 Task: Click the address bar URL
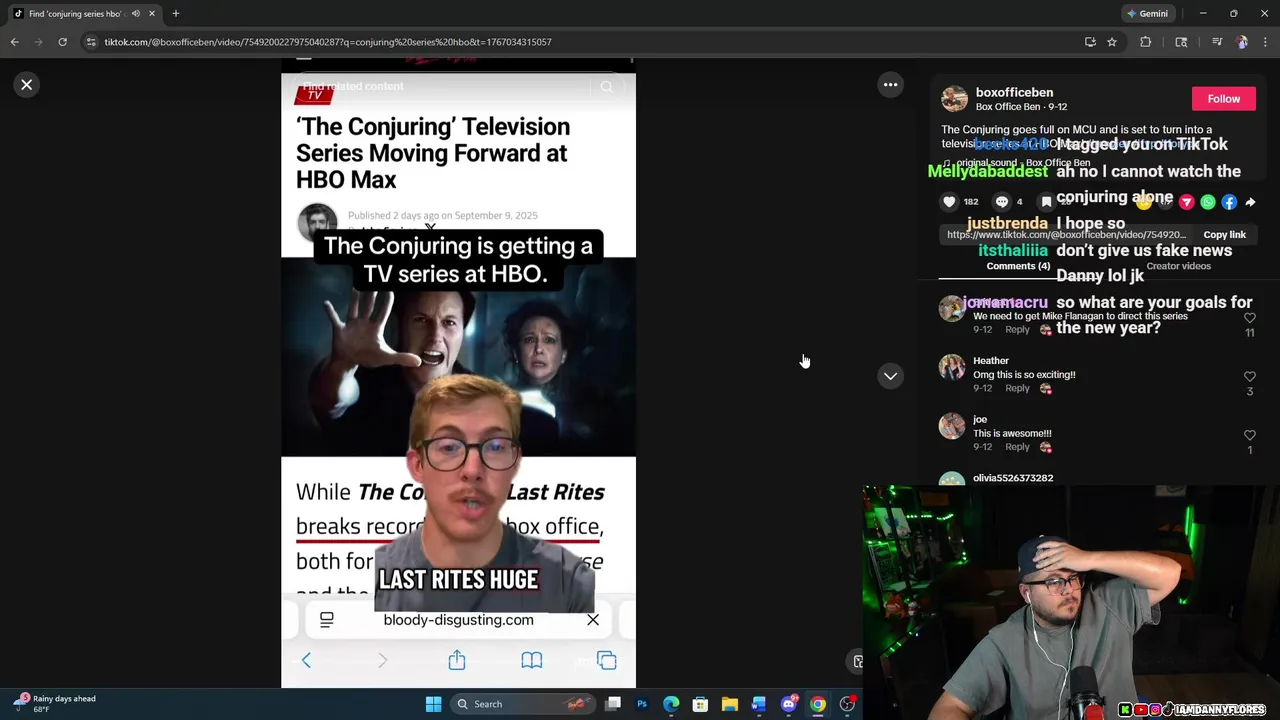[x=328, y=42]
